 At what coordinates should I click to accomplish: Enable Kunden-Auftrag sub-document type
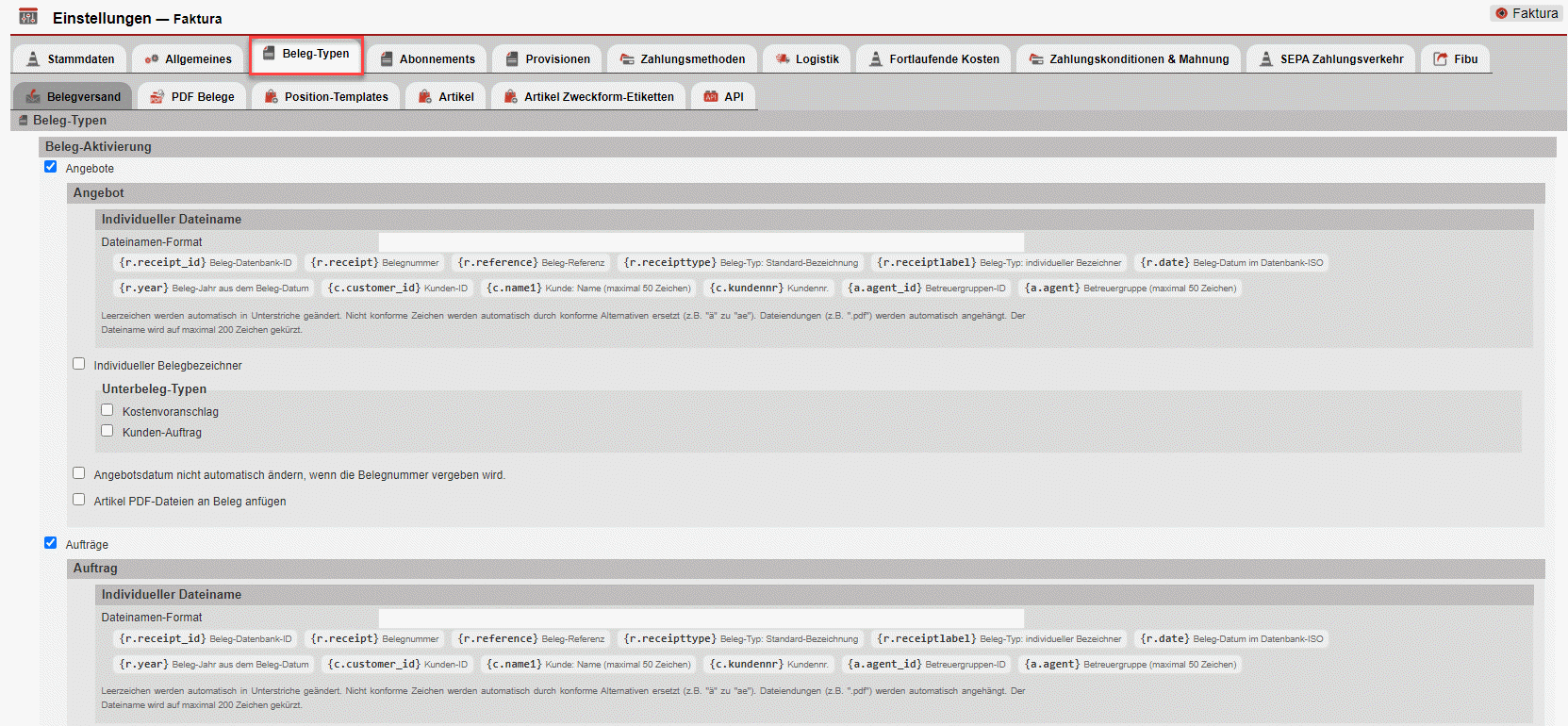tap(107, 431)
